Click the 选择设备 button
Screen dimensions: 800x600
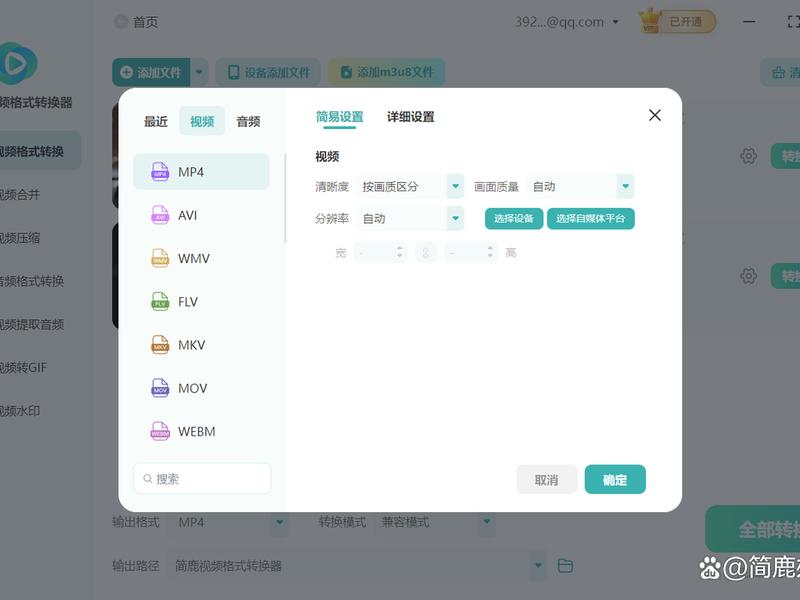pos(514,218)
